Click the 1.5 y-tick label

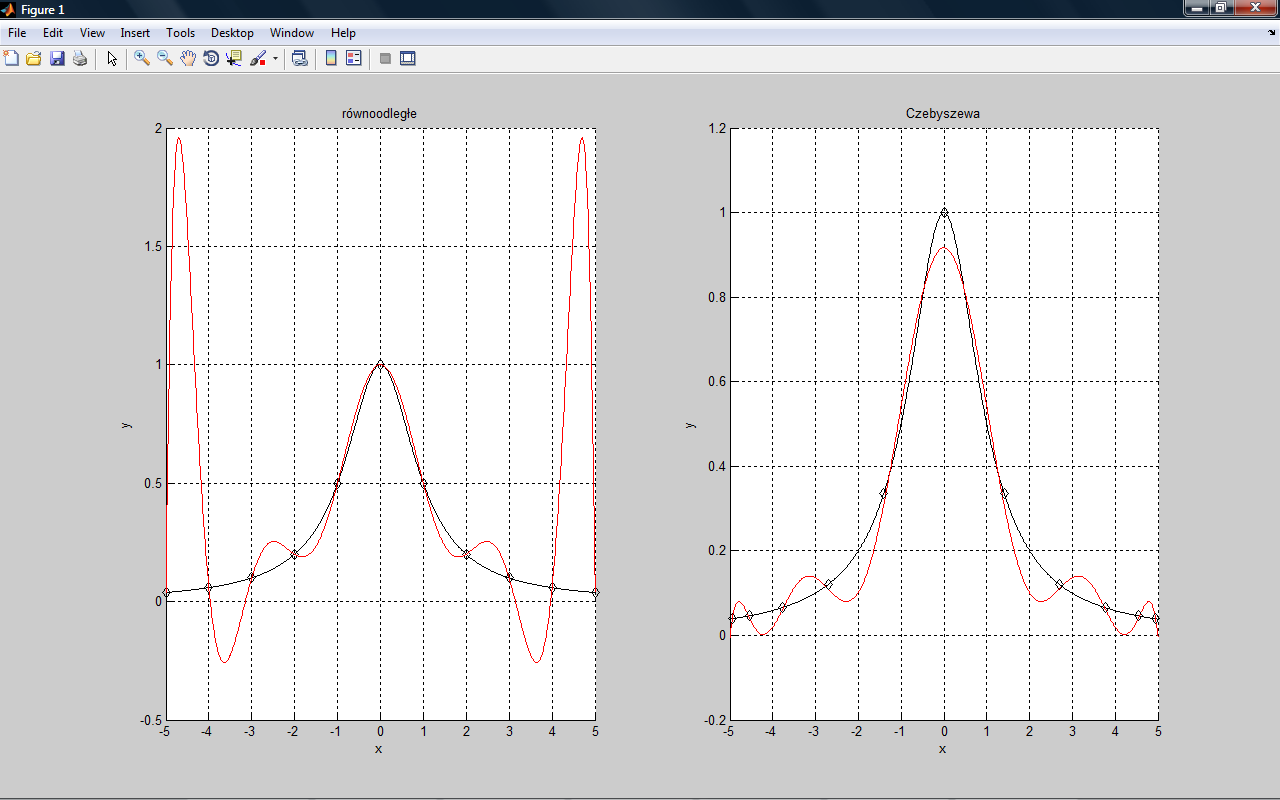[x=153, y=246]
